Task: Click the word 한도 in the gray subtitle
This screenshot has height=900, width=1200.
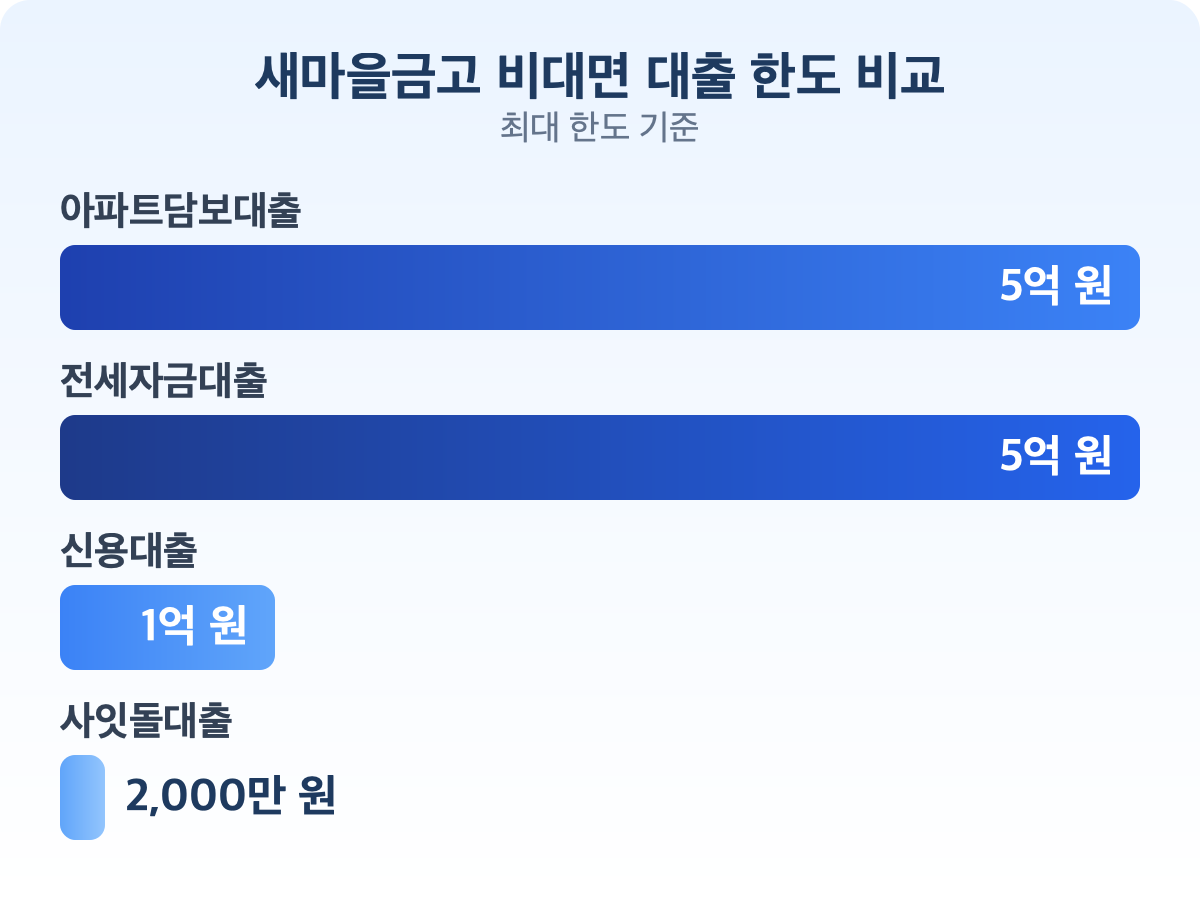Action: 599,129
